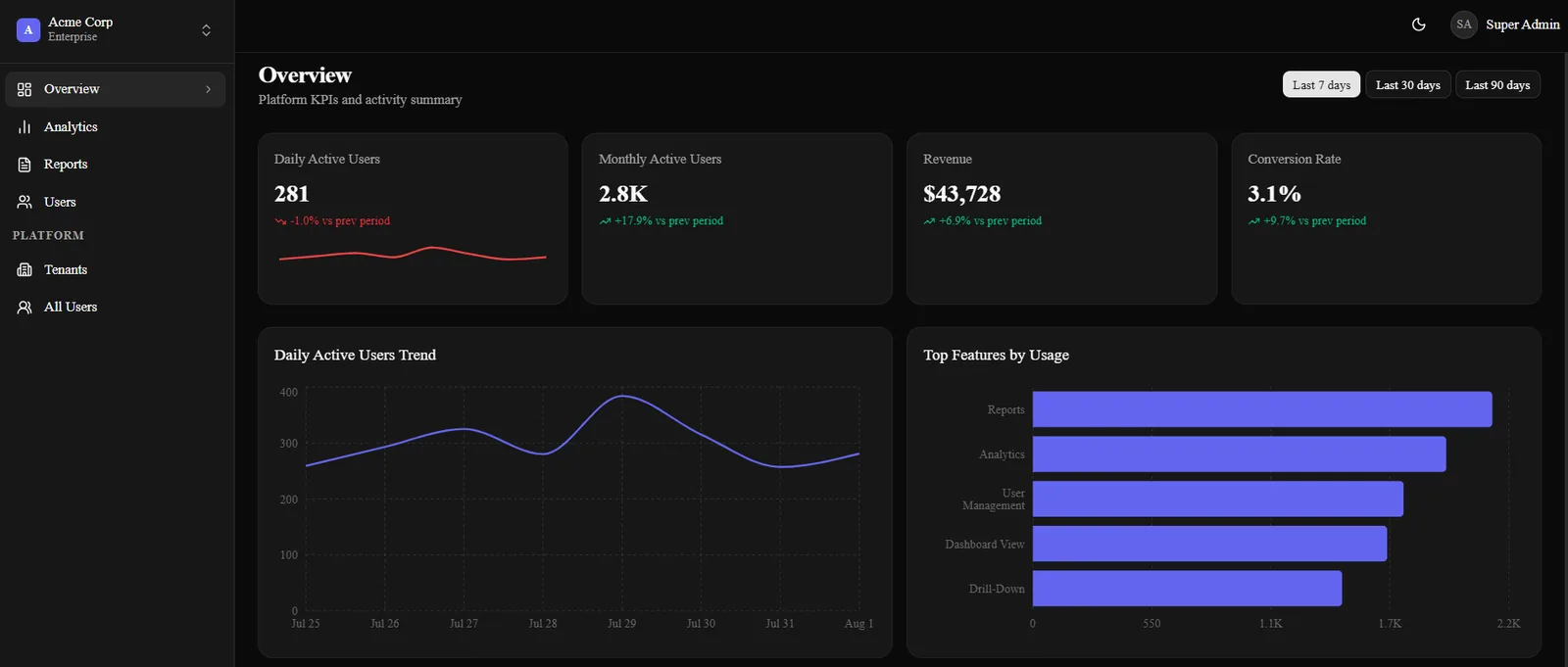Switch to Last 30 days

pos(1407,85)
